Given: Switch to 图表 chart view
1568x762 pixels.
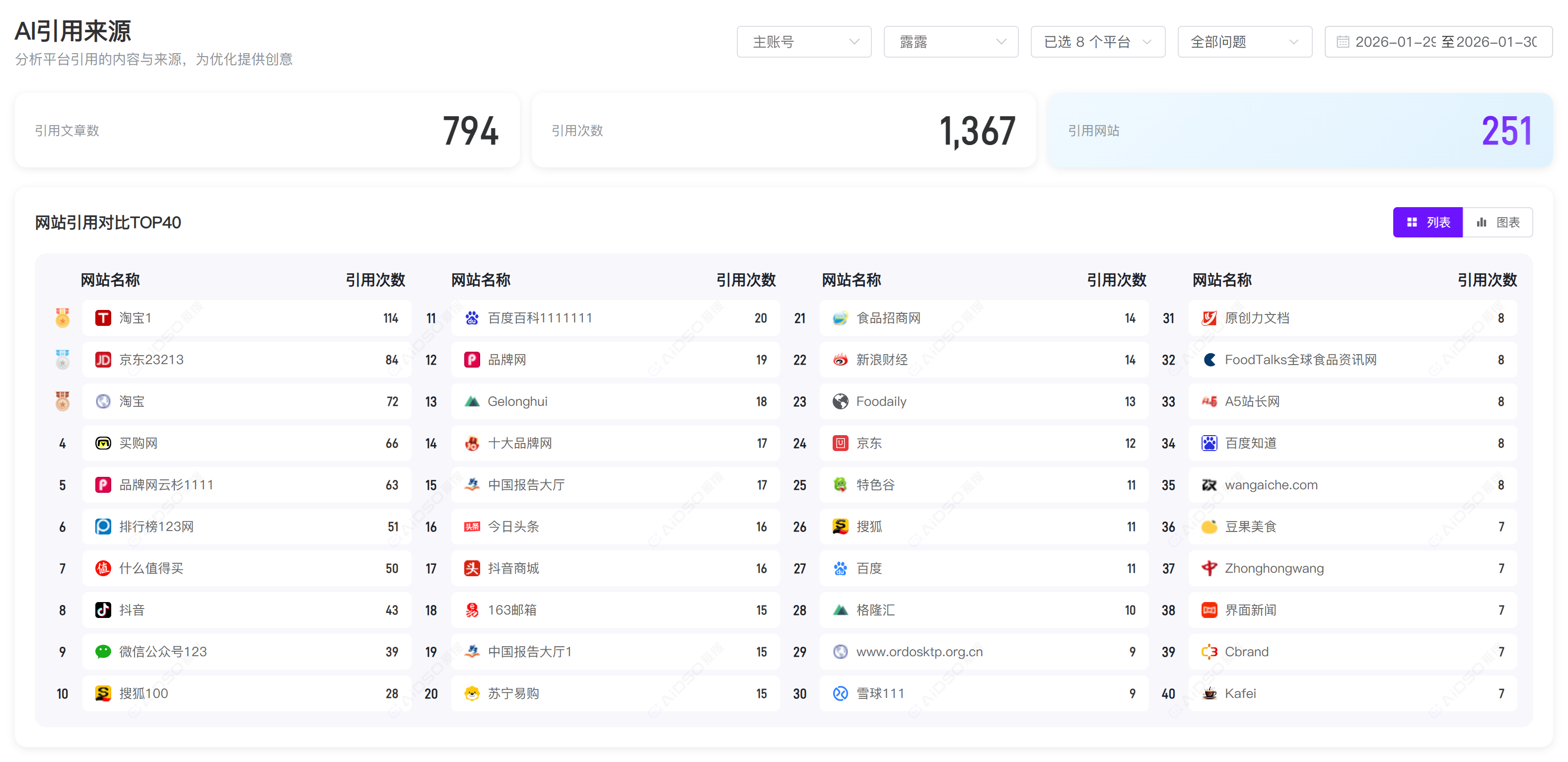Looking at the screenshot, I should point(1497,223).
